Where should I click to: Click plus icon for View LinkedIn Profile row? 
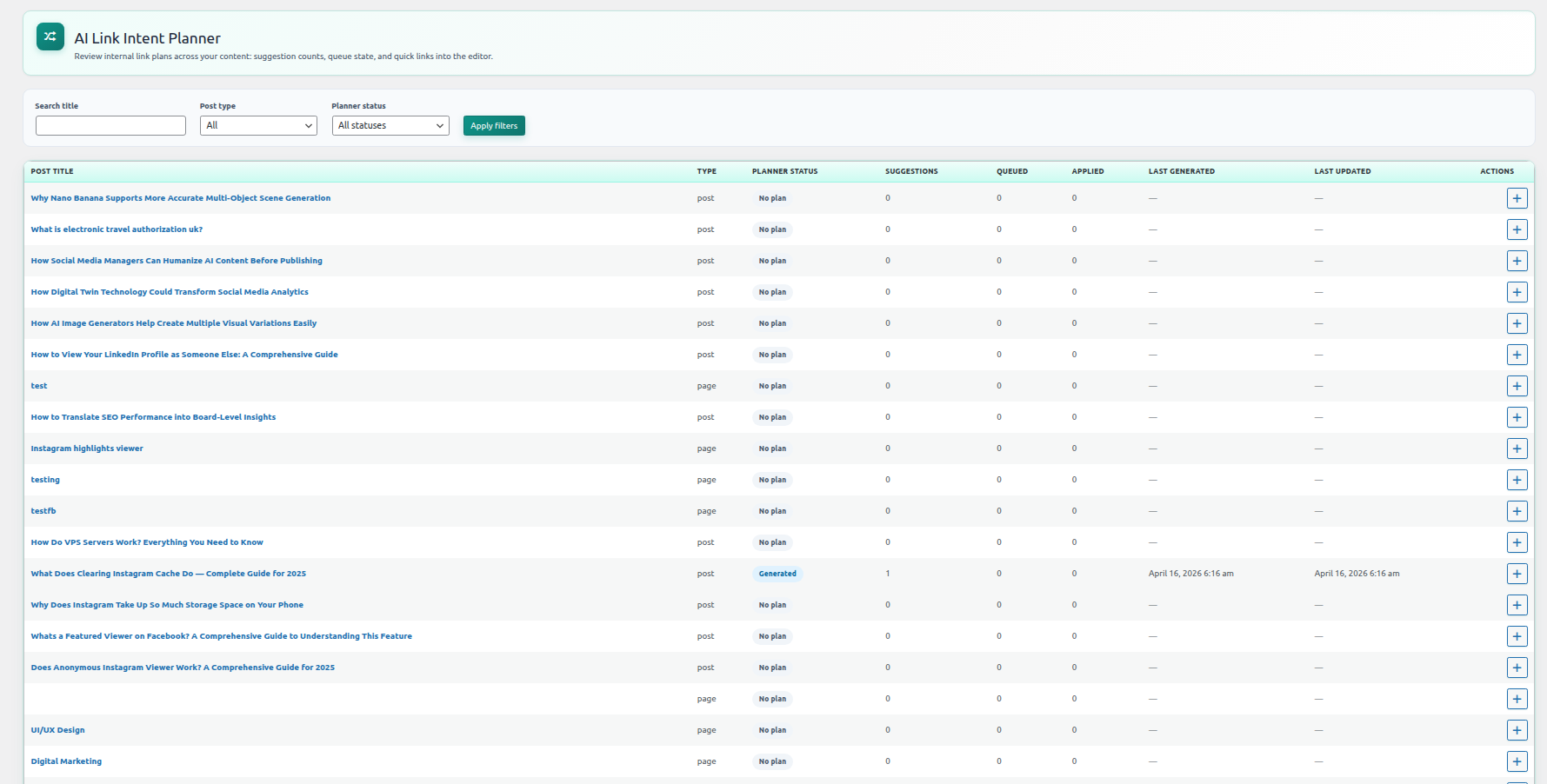(1517, 355)
